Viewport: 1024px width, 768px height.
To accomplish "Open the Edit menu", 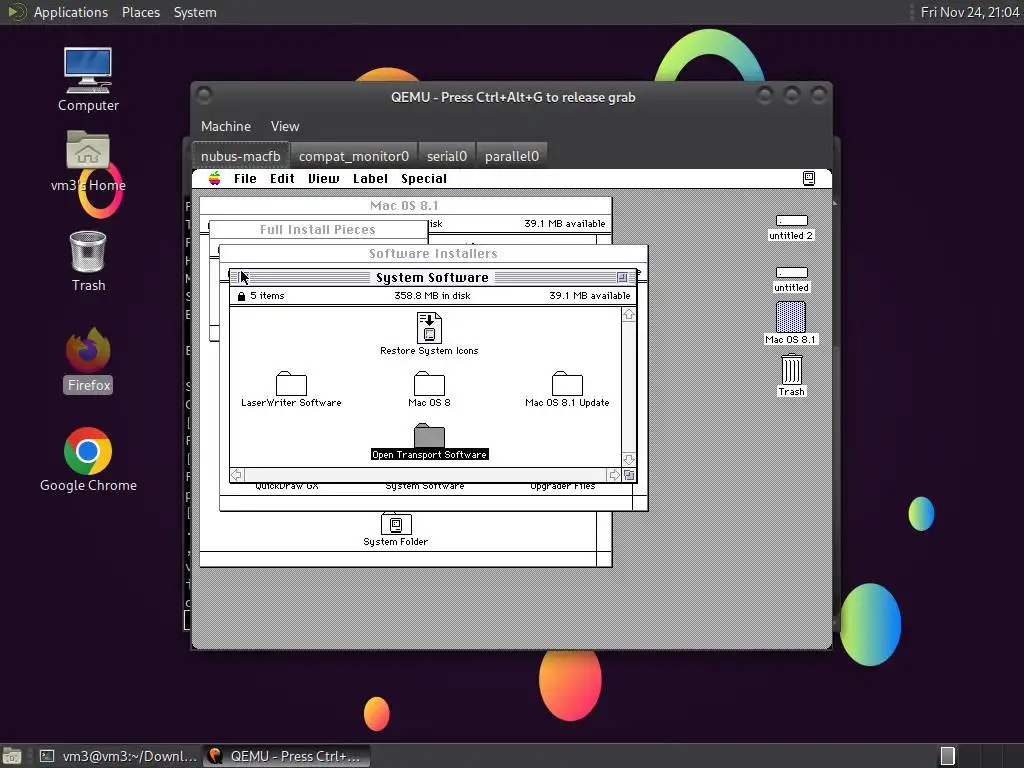I will pyautogui.click(x=282, y=178).
